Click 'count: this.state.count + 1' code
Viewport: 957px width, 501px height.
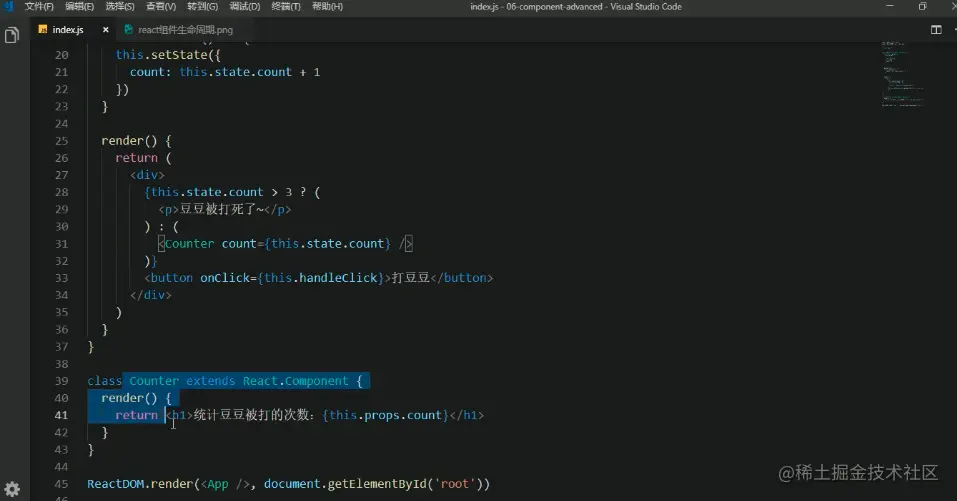(225, 72)
